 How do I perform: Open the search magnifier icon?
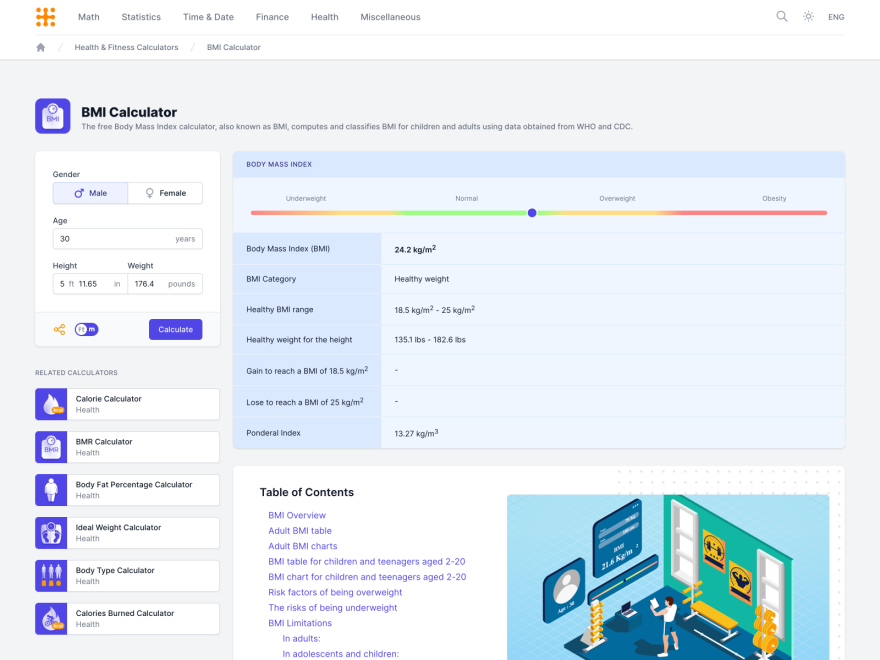point(781,16)
